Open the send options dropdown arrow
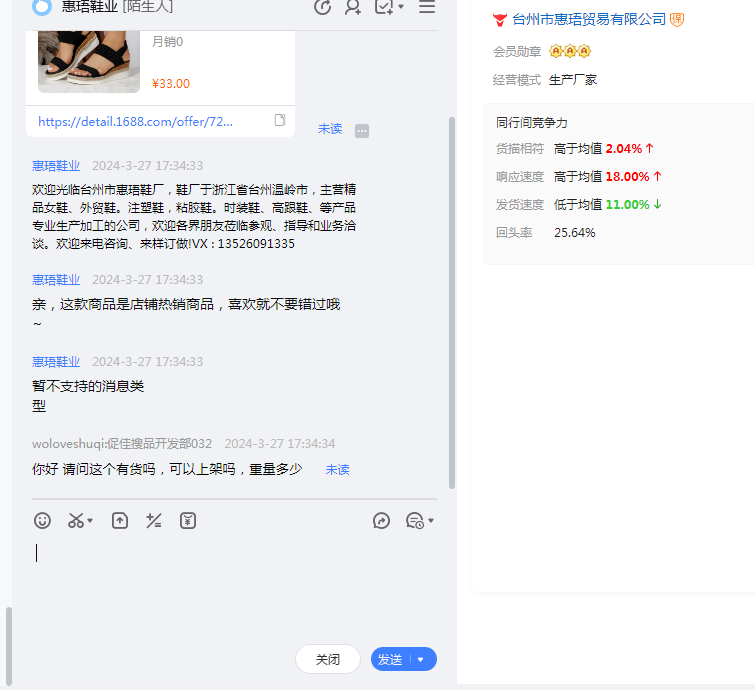The width and height of the screenshot is (755, 690). click(x=421, y=660)
